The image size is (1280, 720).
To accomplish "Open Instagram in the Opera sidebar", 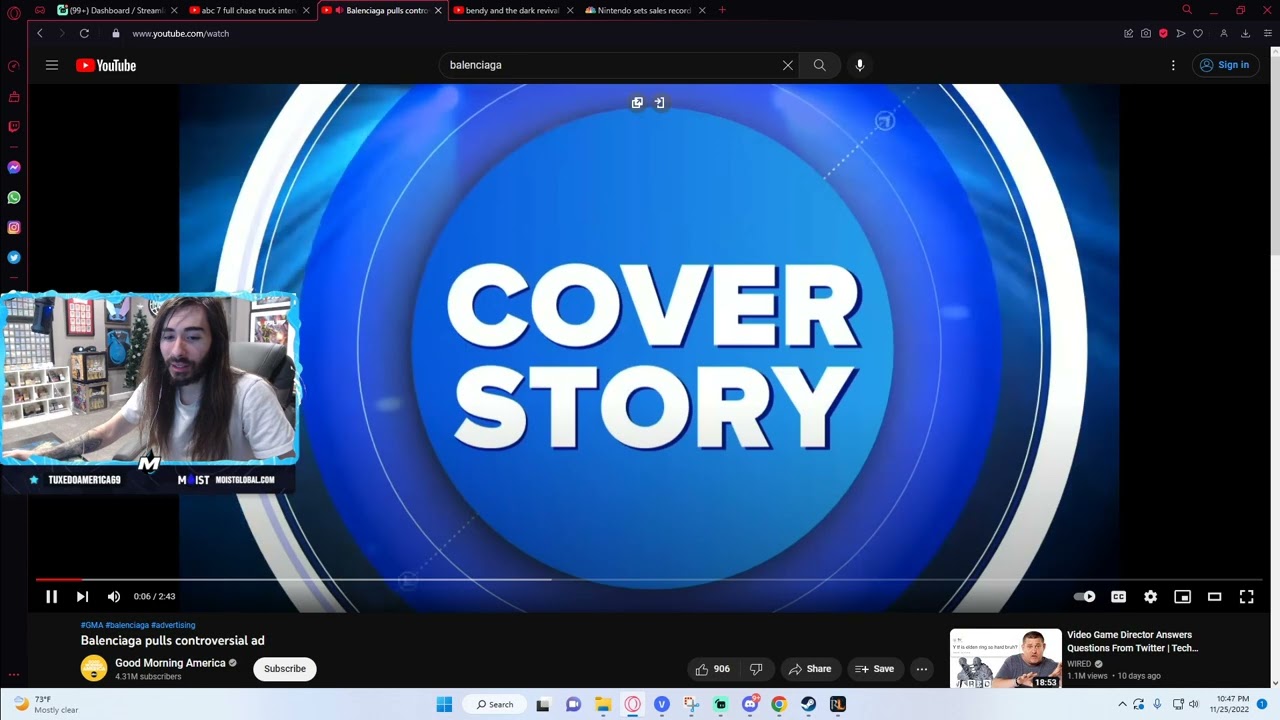I will pos(14,228).
